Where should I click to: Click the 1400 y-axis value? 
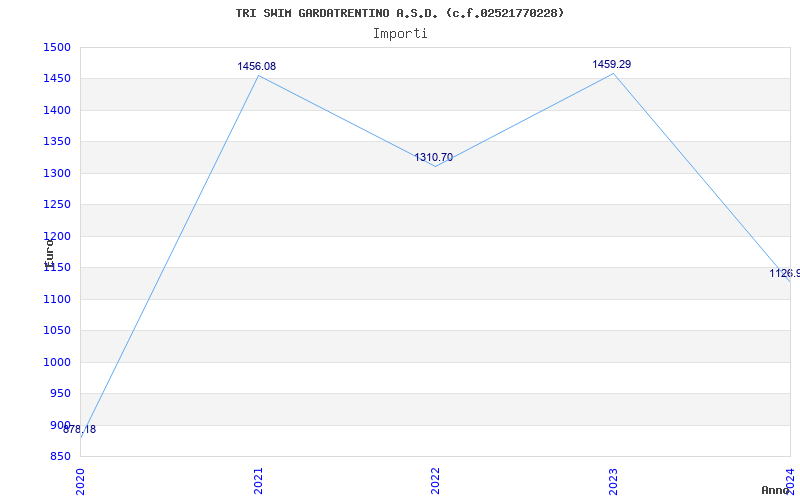(x=57, y=110)
